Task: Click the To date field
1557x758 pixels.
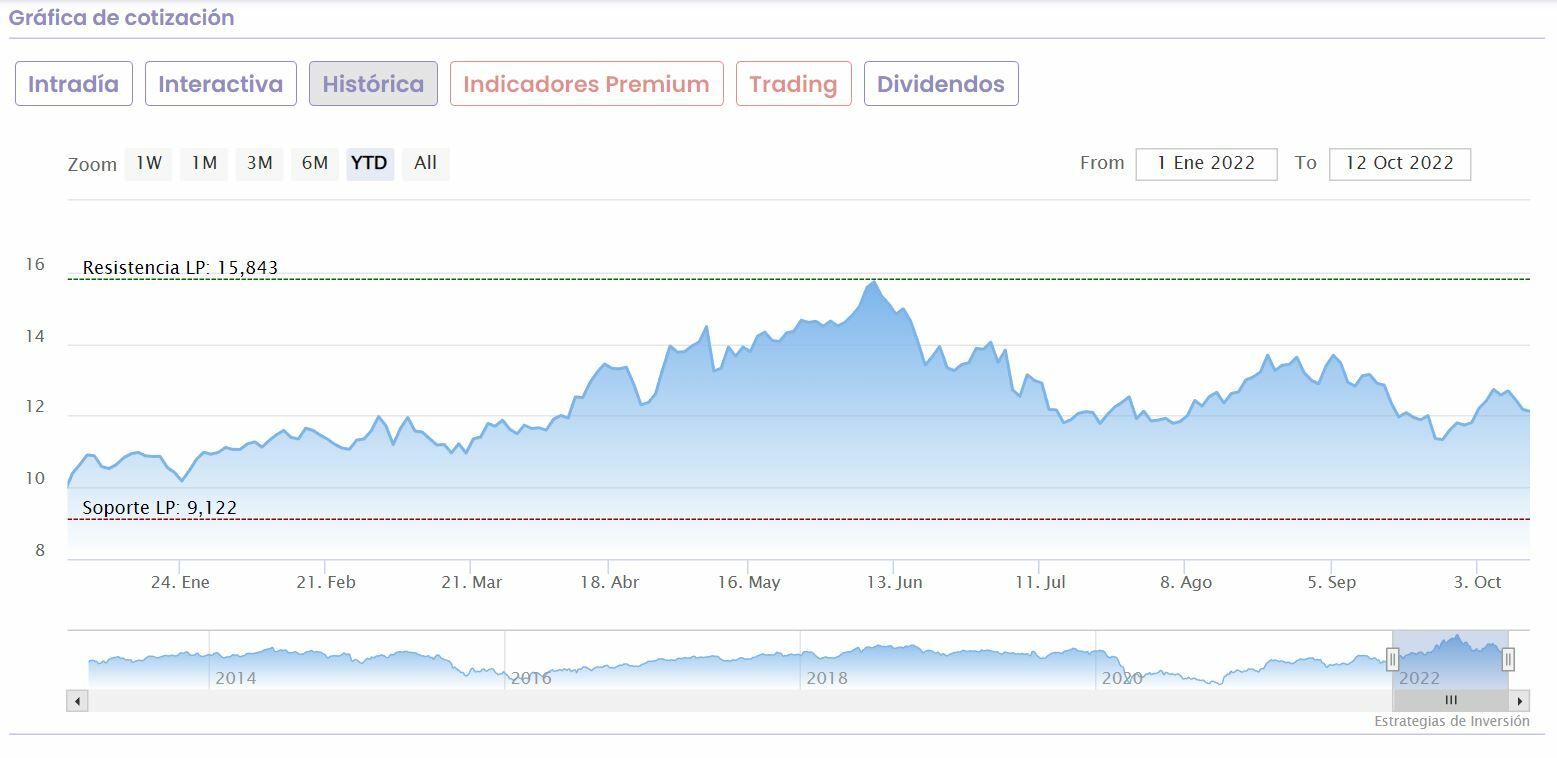Action: 1399,164
